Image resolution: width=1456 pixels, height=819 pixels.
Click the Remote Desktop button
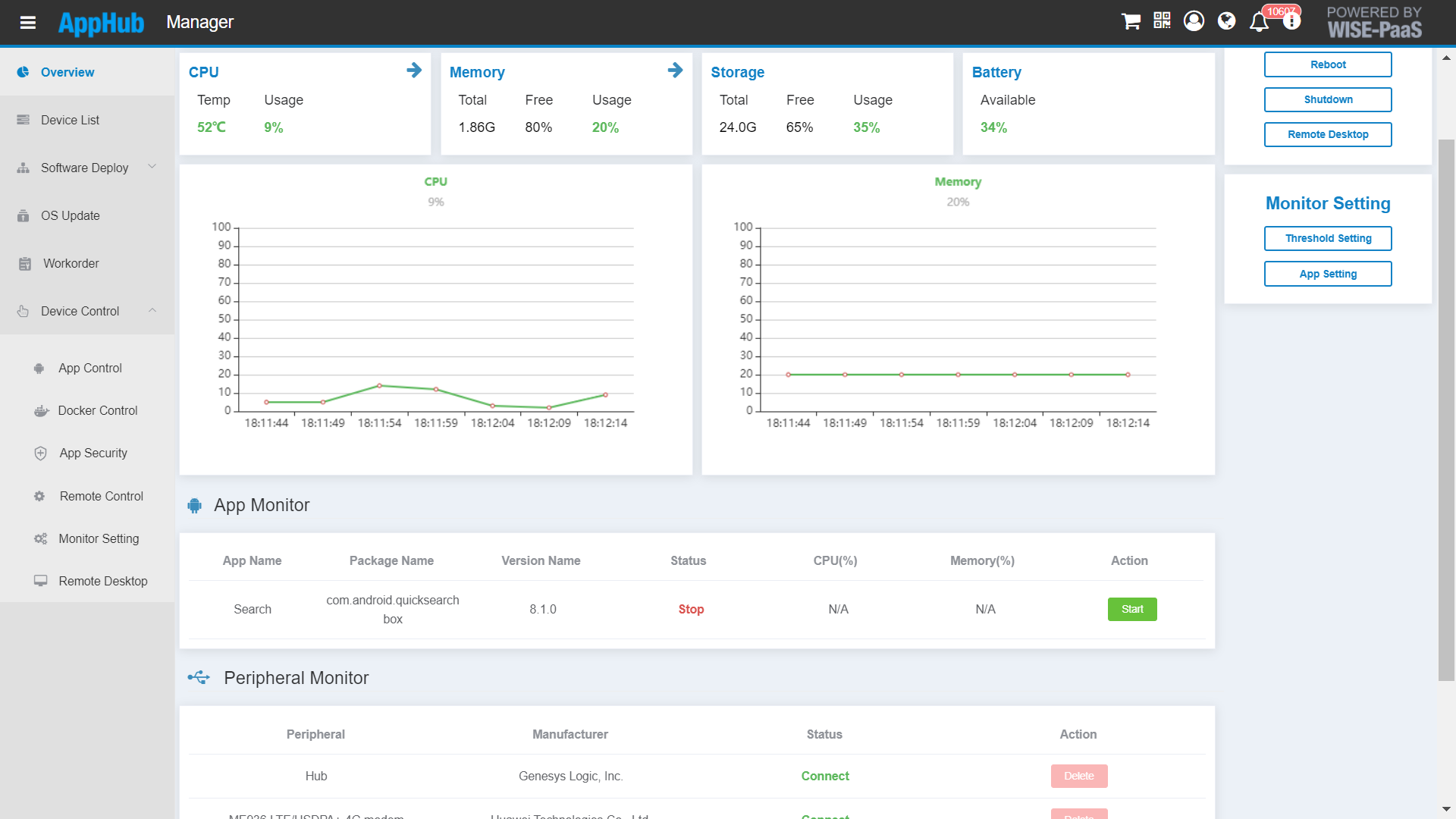click(x=1328, y=134)
